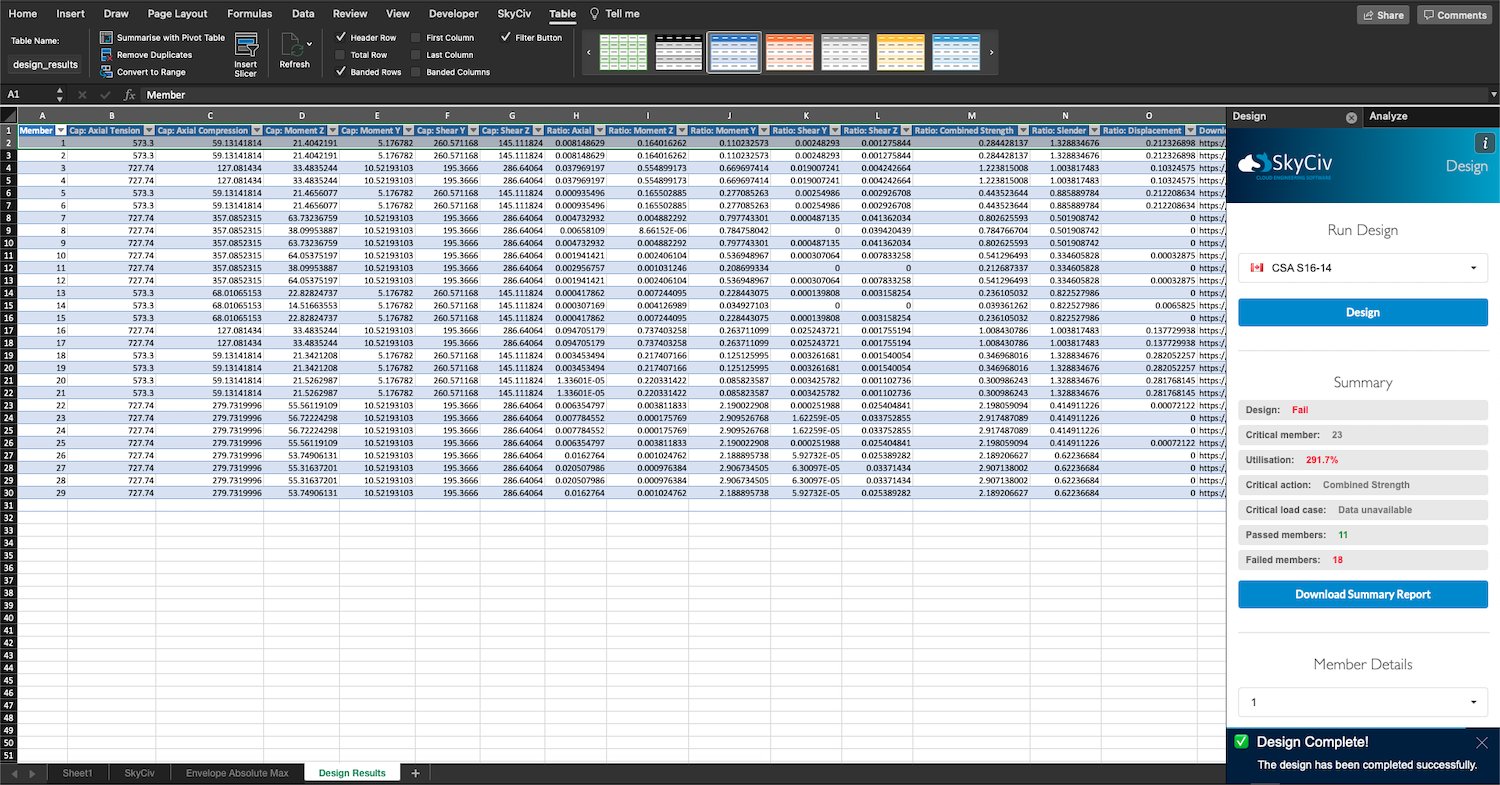The height and width of the screenshot is (785, 1500).
Task: Click the Select All corner triangle
Action: [x=9, y=117]
